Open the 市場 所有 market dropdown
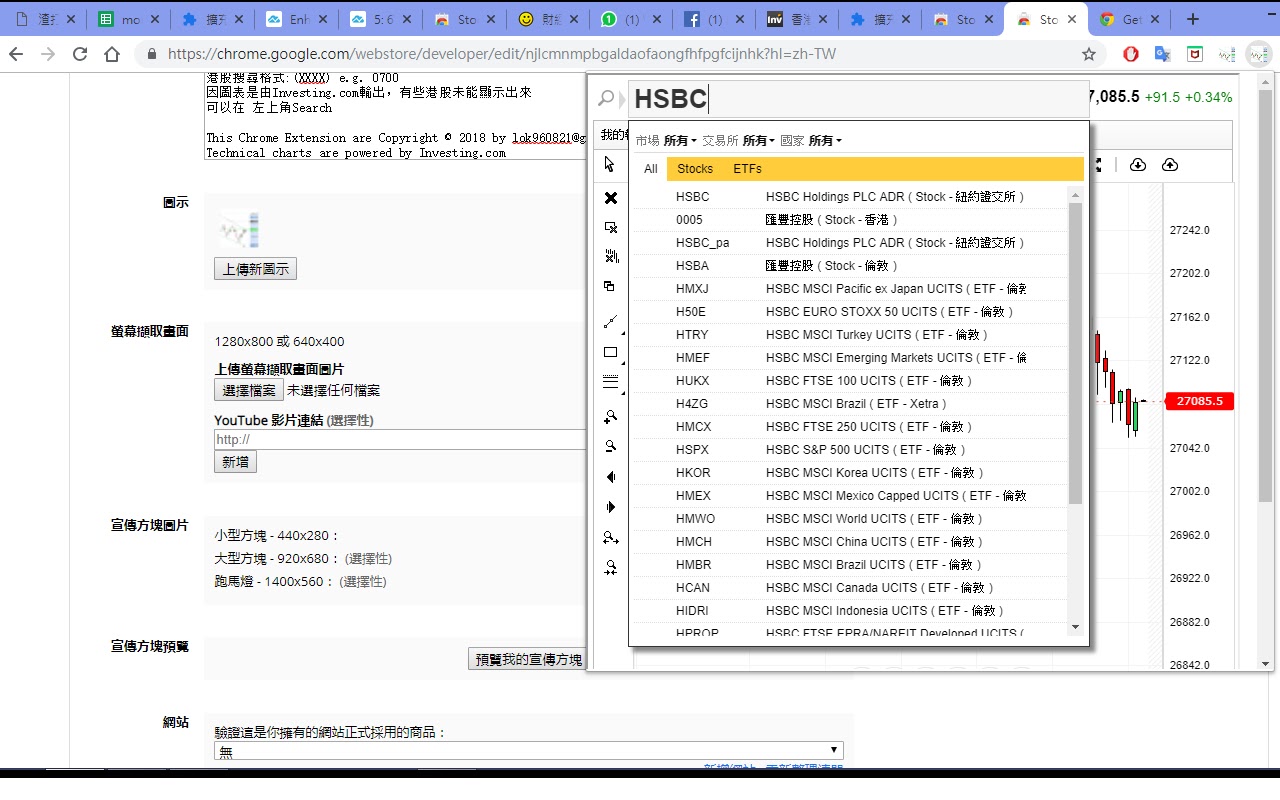Screen dimensions: 1280x800 point(666,141)
